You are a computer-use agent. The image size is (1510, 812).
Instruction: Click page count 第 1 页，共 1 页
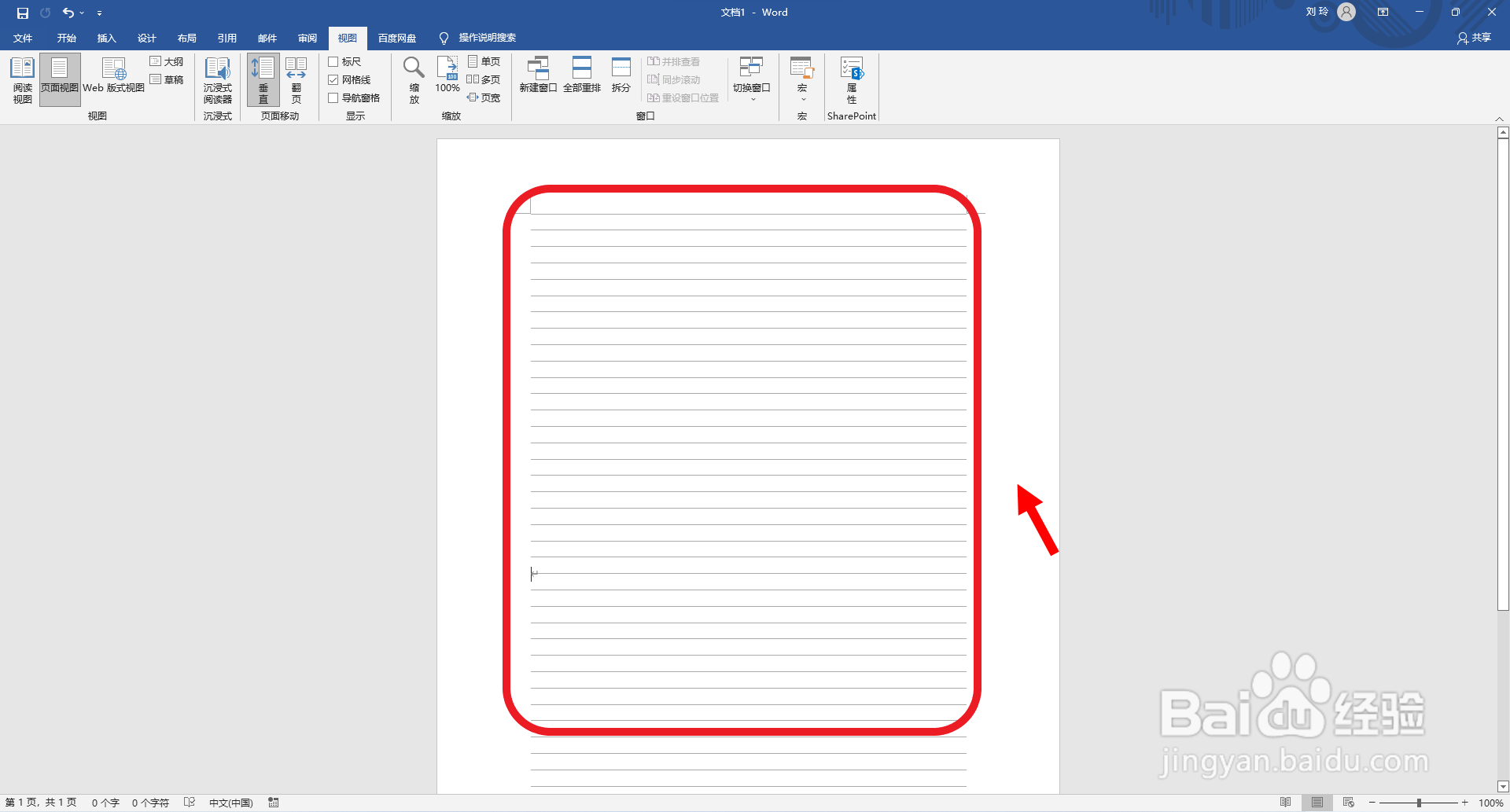[x=41, y=803]
